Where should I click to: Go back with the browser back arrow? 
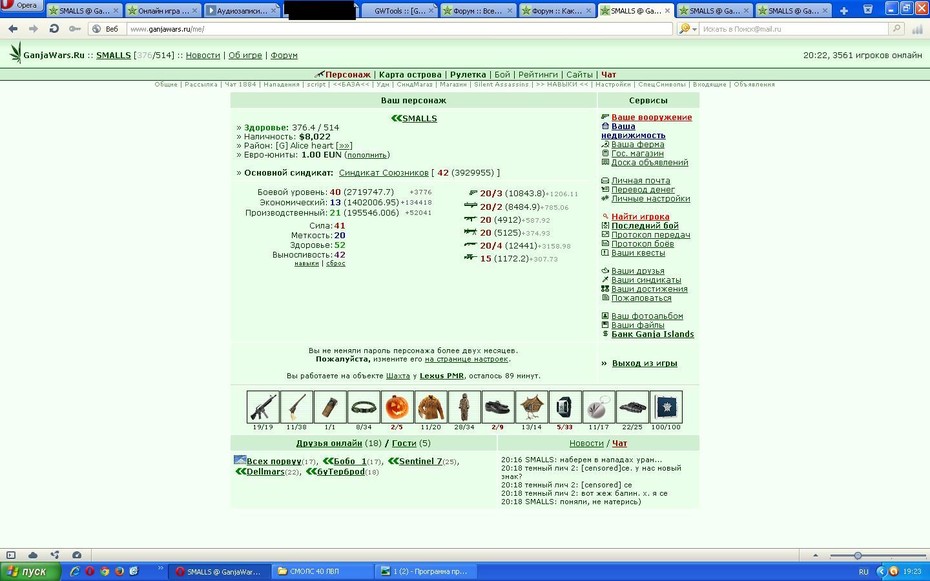pos(13,28)
